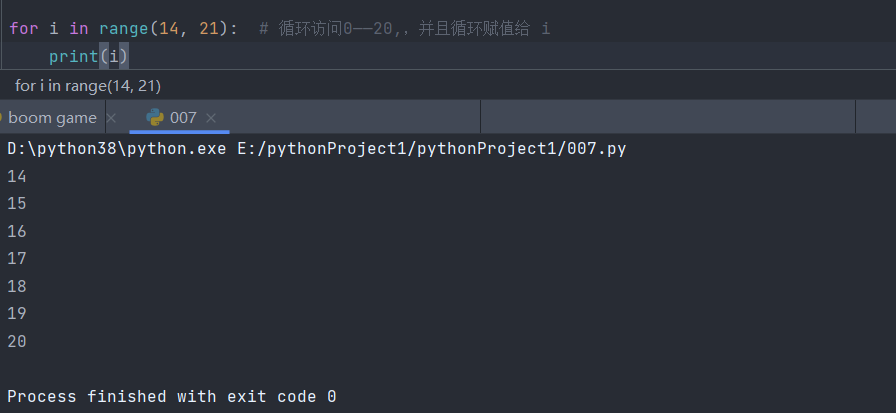Click the console output line 14
The width and height of the screenshot is (896, 413).
tap(17, 177)
